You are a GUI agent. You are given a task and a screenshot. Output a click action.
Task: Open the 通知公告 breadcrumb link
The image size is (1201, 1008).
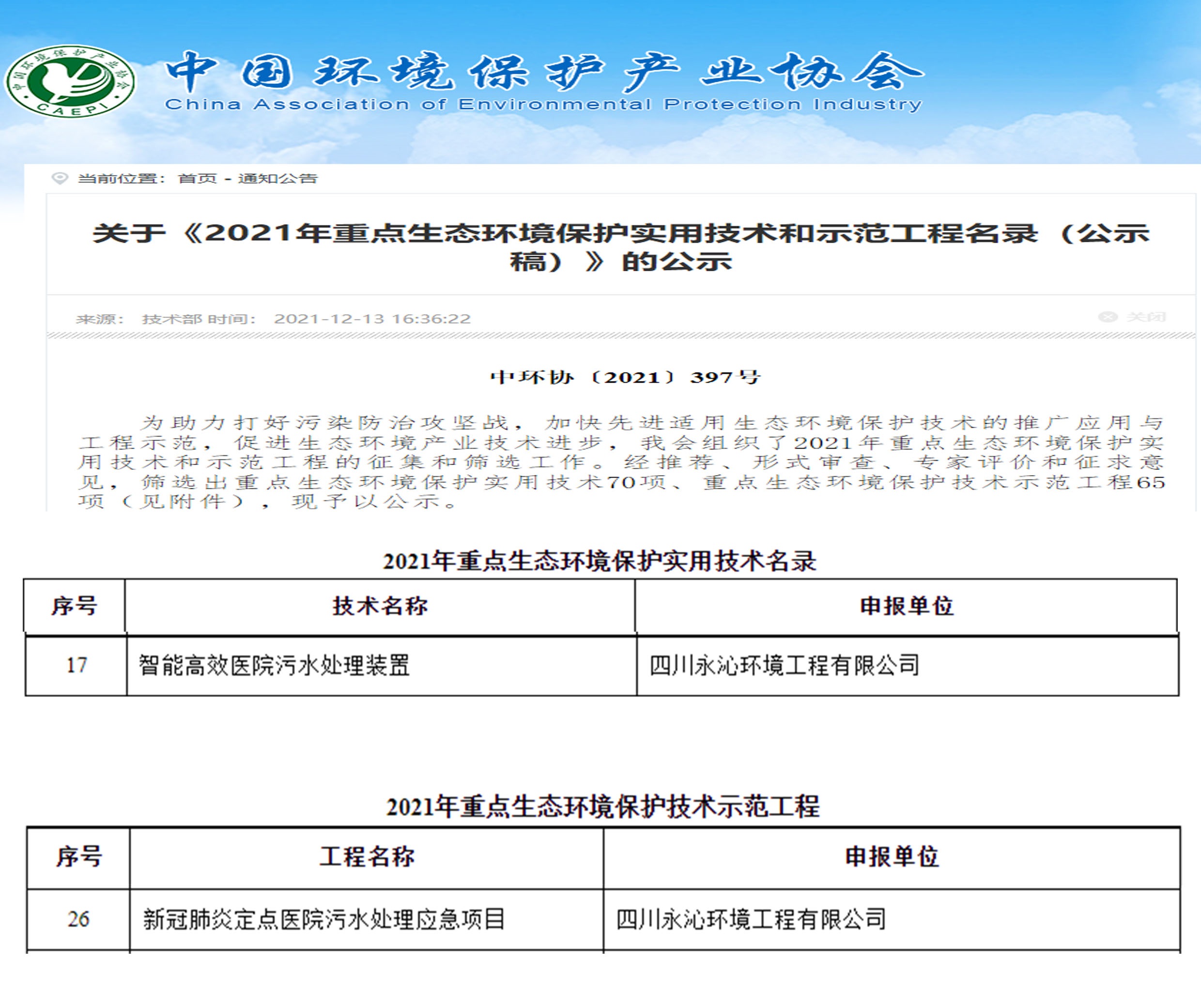tap(277, 178)
